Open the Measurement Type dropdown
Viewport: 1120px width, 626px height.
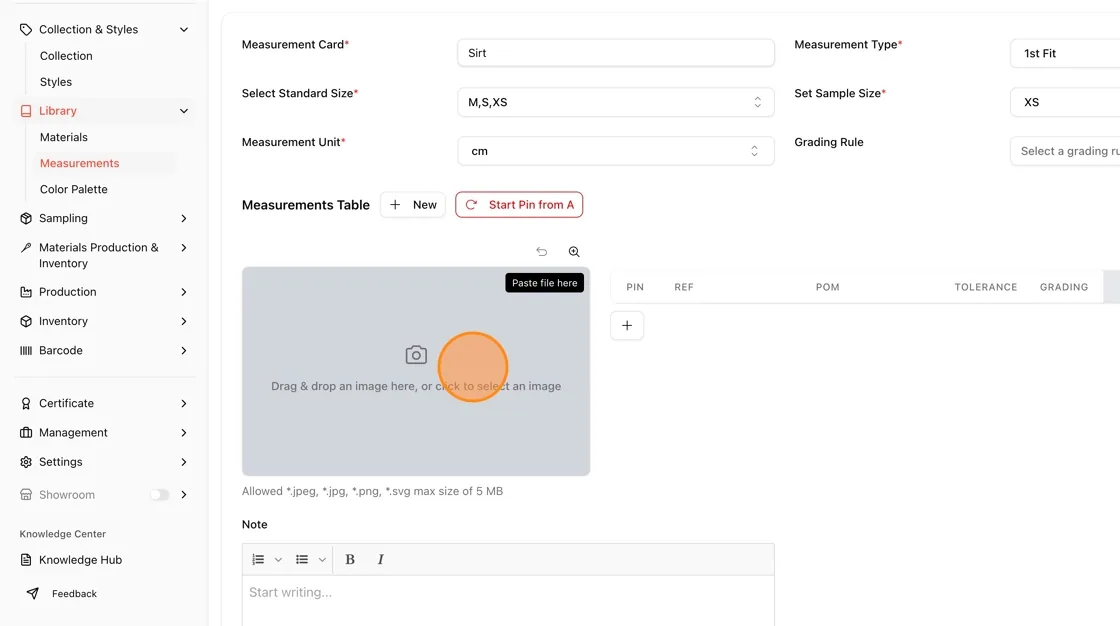pyautogui.click(x=1065, y=53)
